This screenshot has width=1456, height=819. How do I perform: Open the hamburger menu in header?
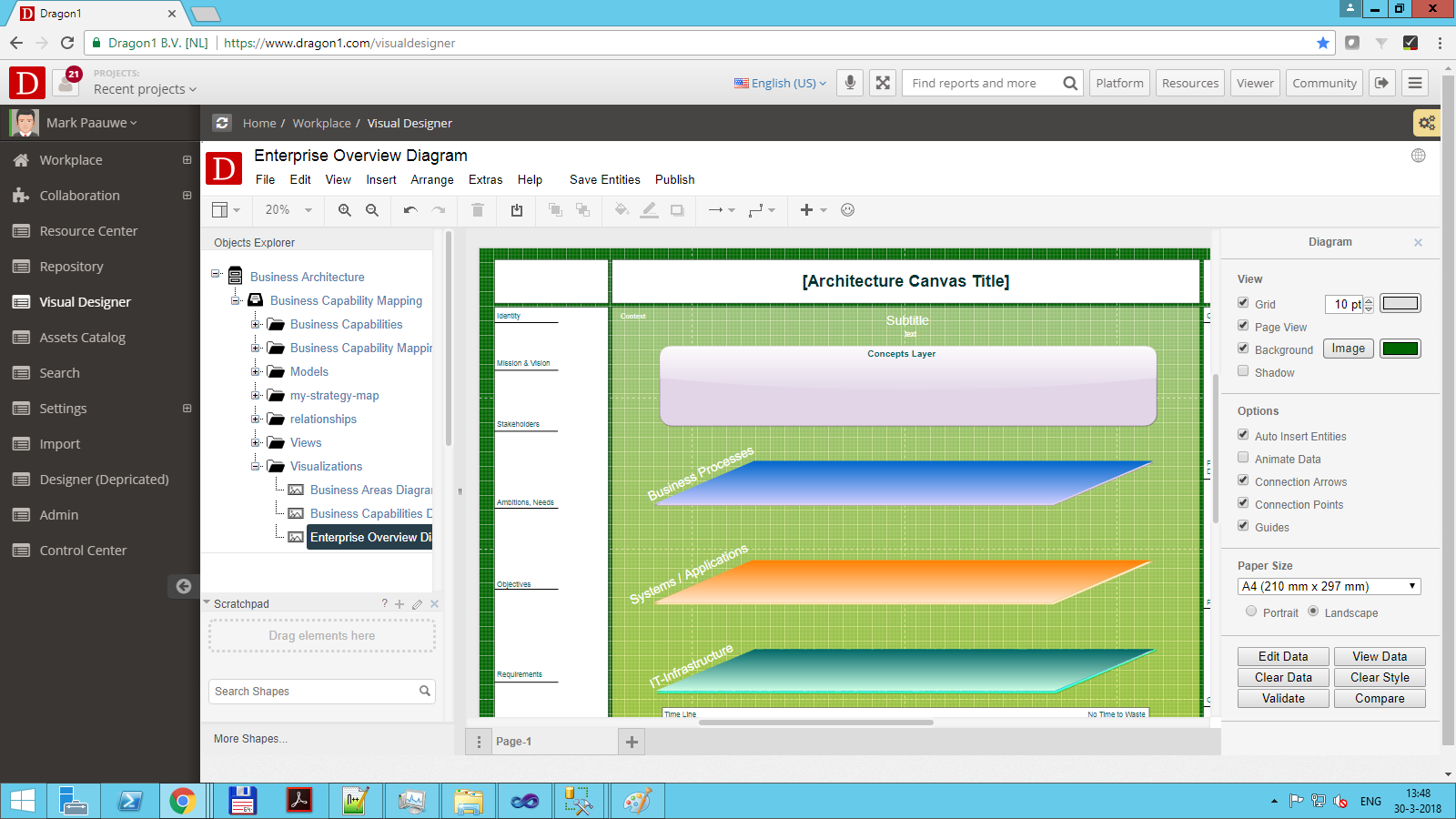click(x=1415, y=83)
